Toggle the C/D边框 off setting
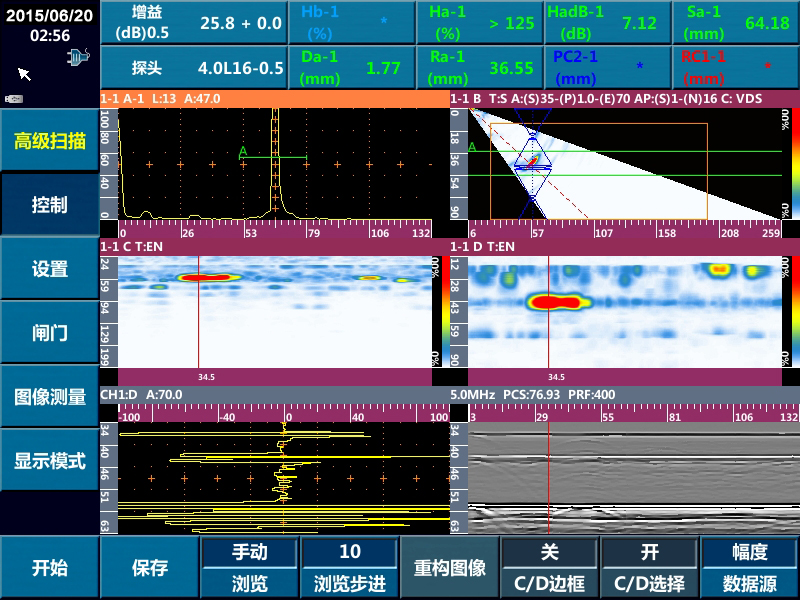This screenshot has width=800, height=600. coord(549,567)
